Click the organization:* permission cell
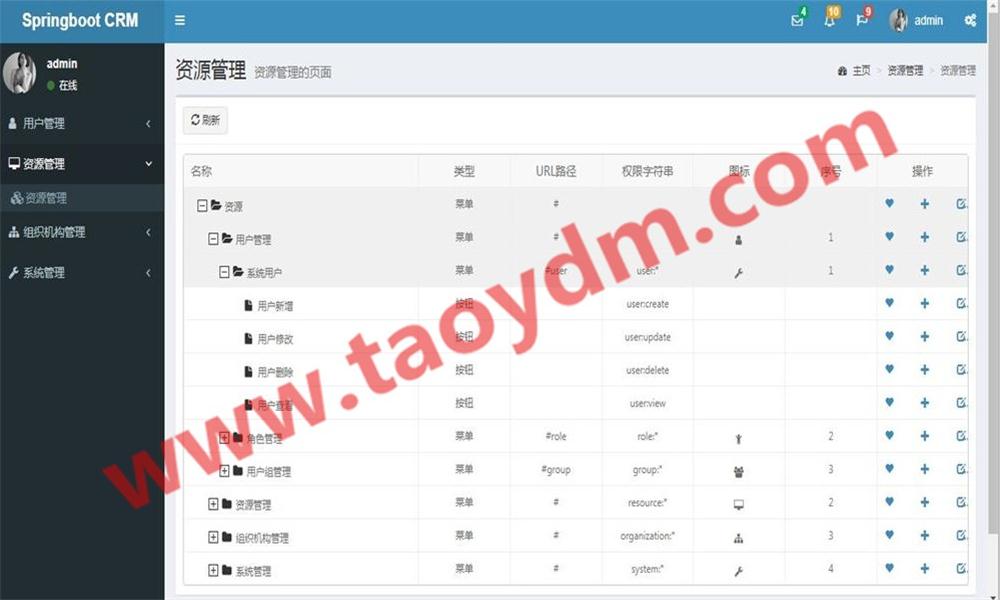Image resolution: width=1000 pixels, height=600 pixels. 647,536
